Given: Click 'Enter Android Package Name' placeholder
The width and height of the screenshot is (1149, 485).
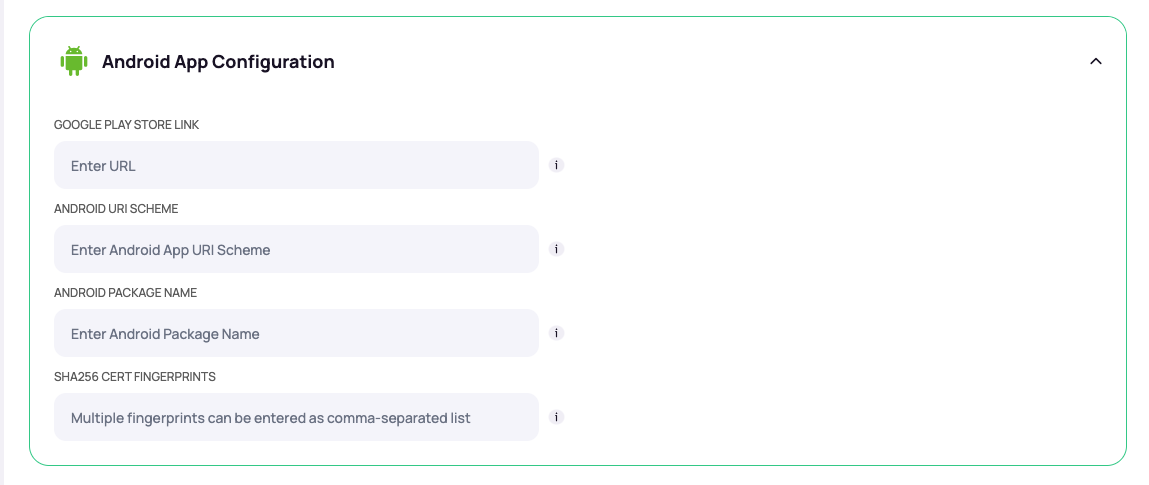Looking at the screenshot, I should (x=165, y=334).
